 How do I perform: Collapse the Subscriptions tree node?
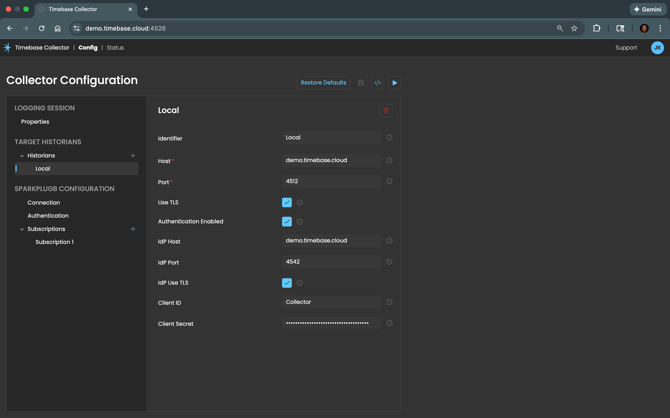22,229
